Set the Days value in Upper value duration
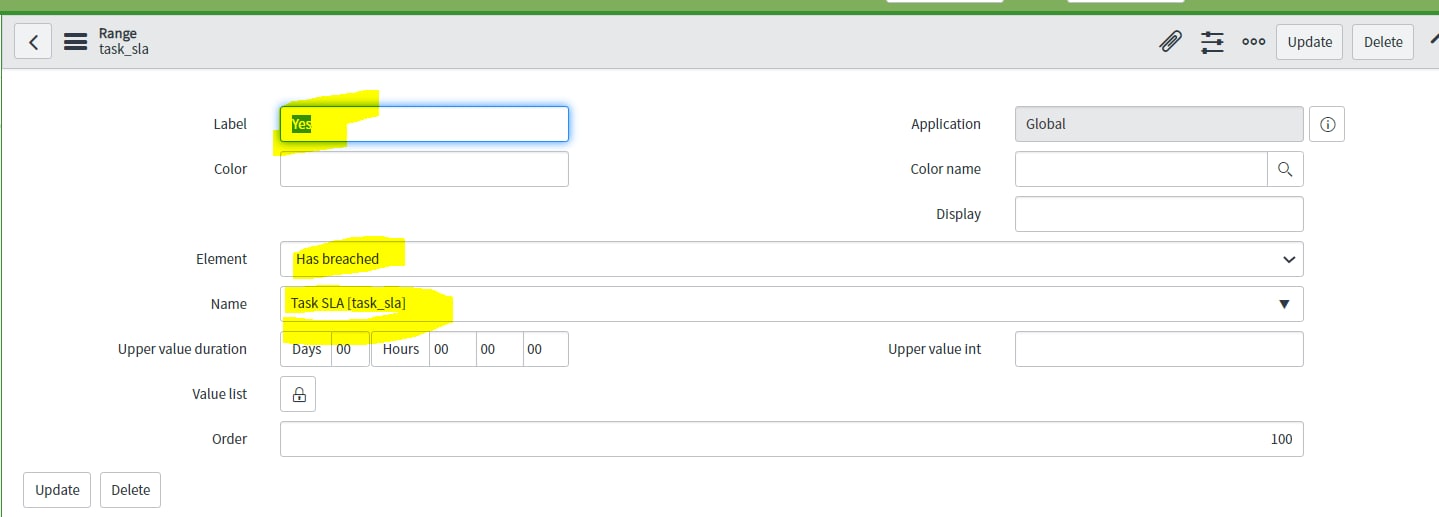 pyautogui.click(x=350, y=349)
